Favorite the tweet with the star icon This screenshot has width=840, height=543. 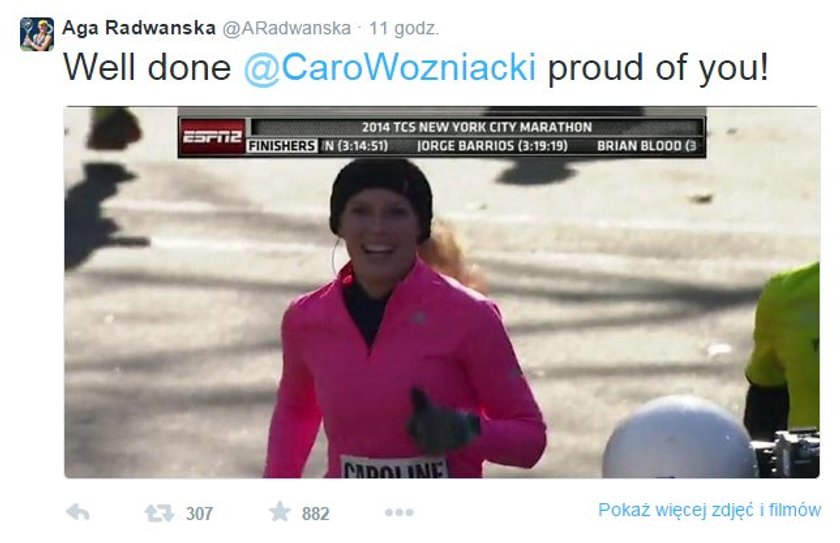coord(280,511)
